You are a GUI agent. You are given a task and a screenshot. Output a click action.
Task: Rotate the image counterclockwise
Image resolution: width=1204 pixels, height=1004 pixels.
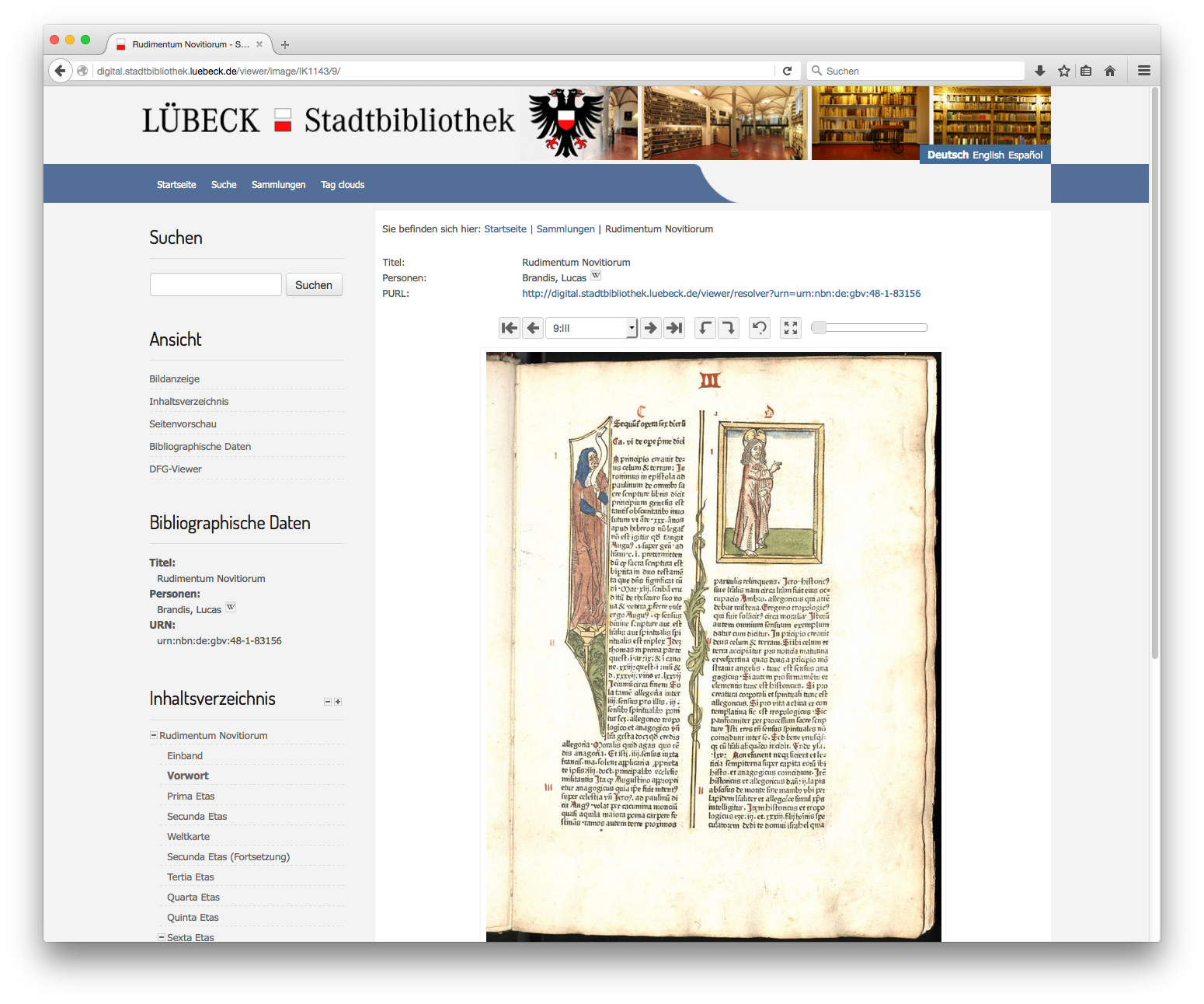tap(705, 328)
